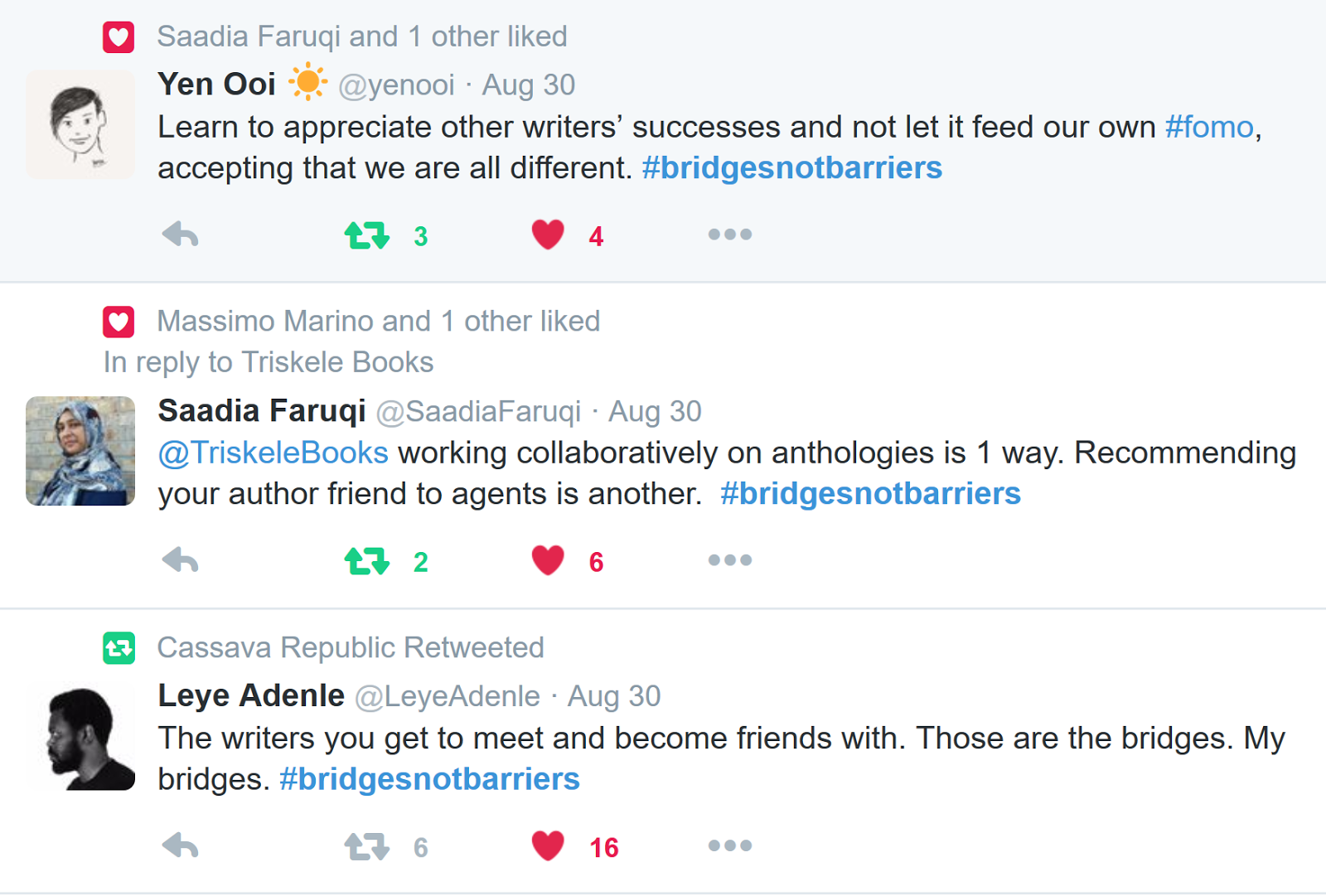Click the red liked heart badge above Yen Ooi
The height and width of the screenshot is (896, 1326).
click(x=119, y=37)
